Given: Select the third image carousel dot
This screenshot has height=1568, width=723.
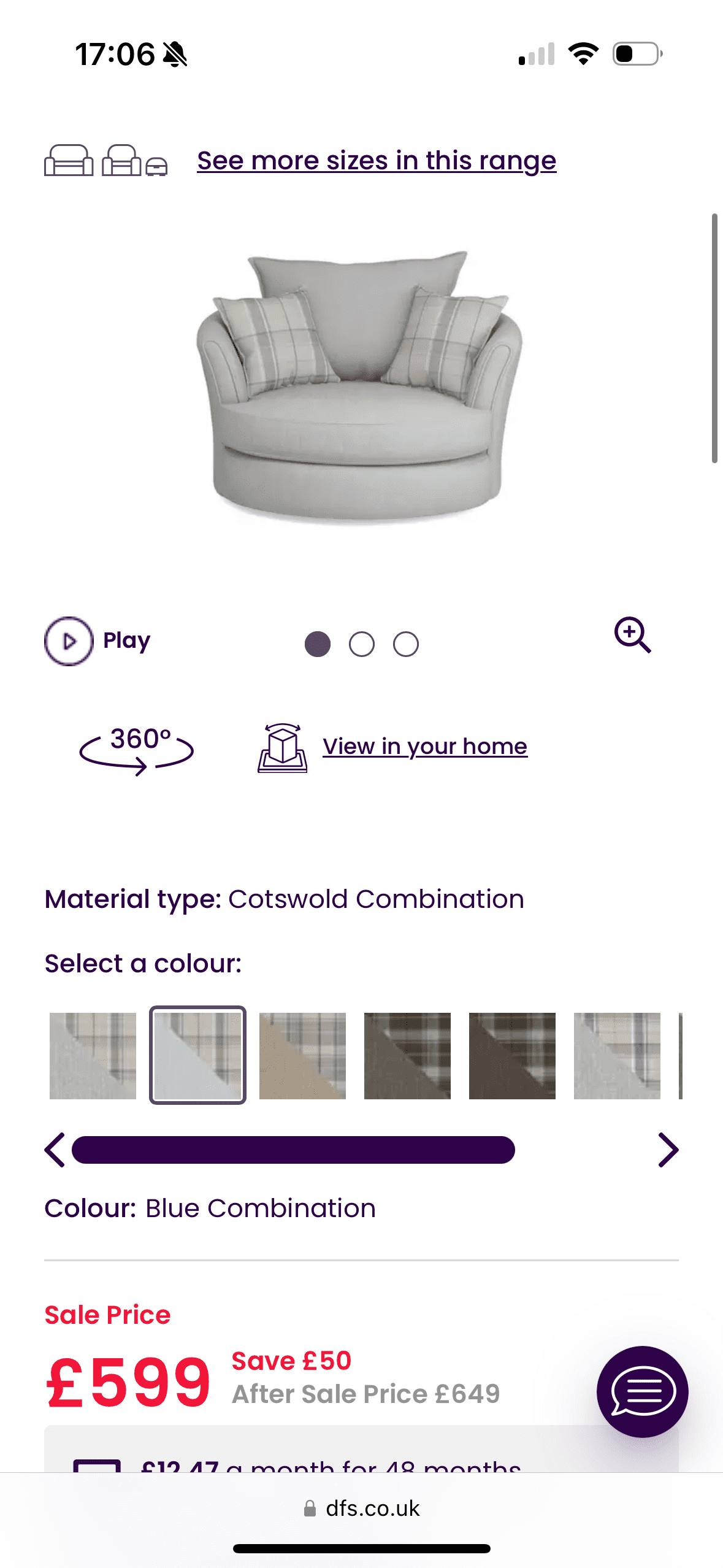Looking at the screenshot, I should (406, 644).
